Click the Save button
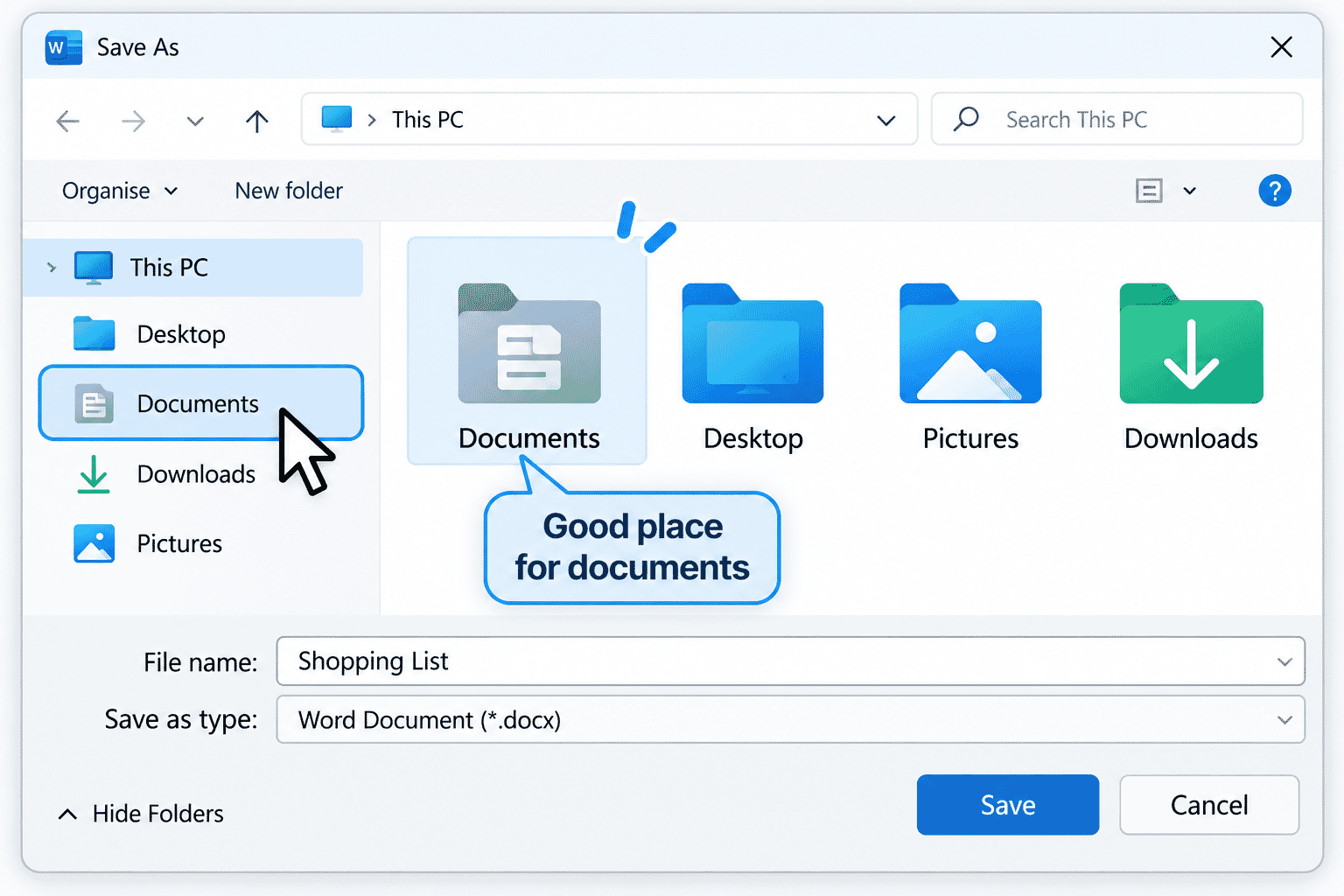 pyautogui.click(x=1008, y=805)
